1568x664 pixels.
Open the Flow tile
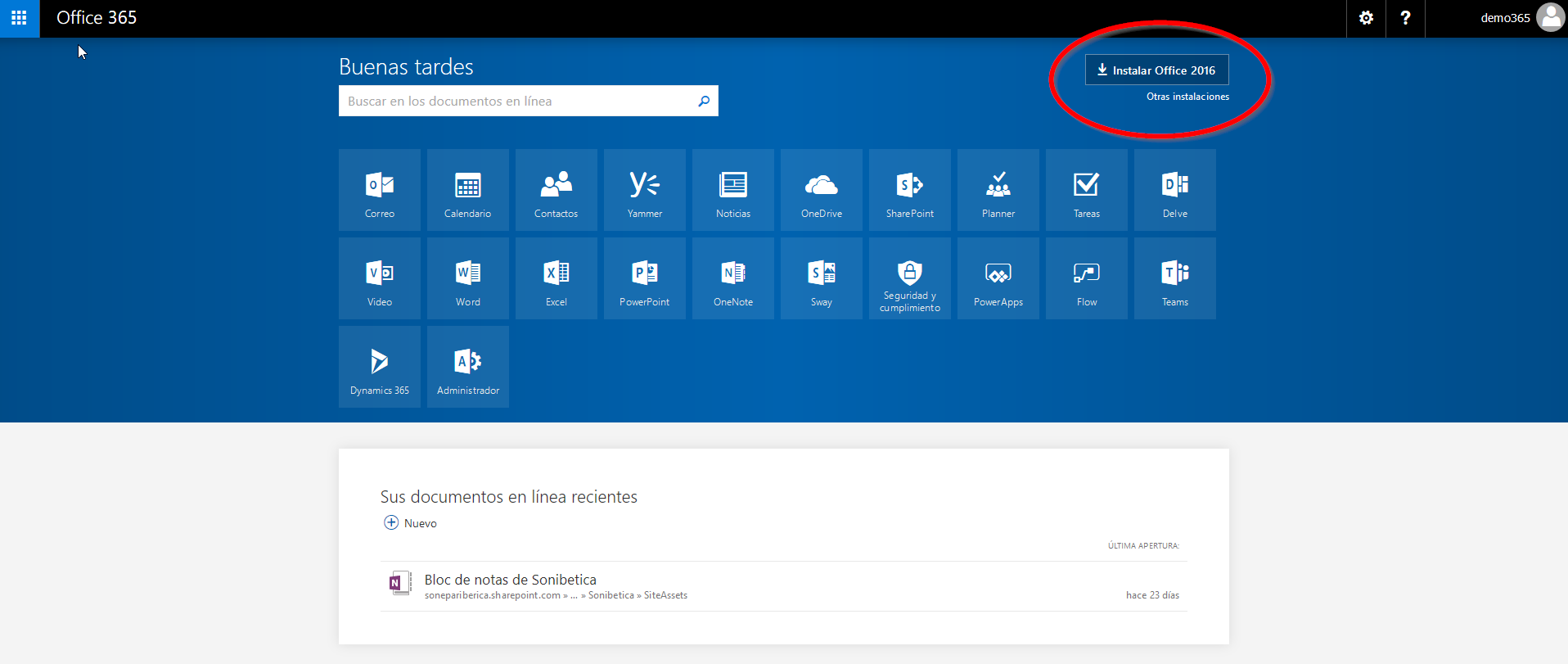[1087, 278]
